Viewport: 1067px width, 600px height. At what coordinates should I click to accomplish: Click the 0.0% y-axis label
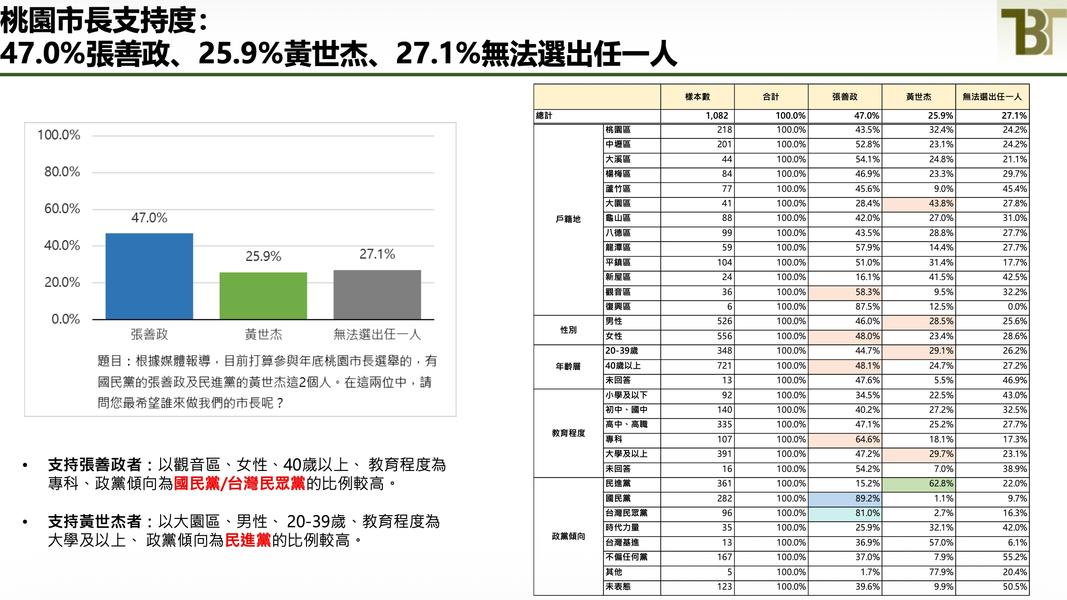pyautogui.click(x=65, y=319)
